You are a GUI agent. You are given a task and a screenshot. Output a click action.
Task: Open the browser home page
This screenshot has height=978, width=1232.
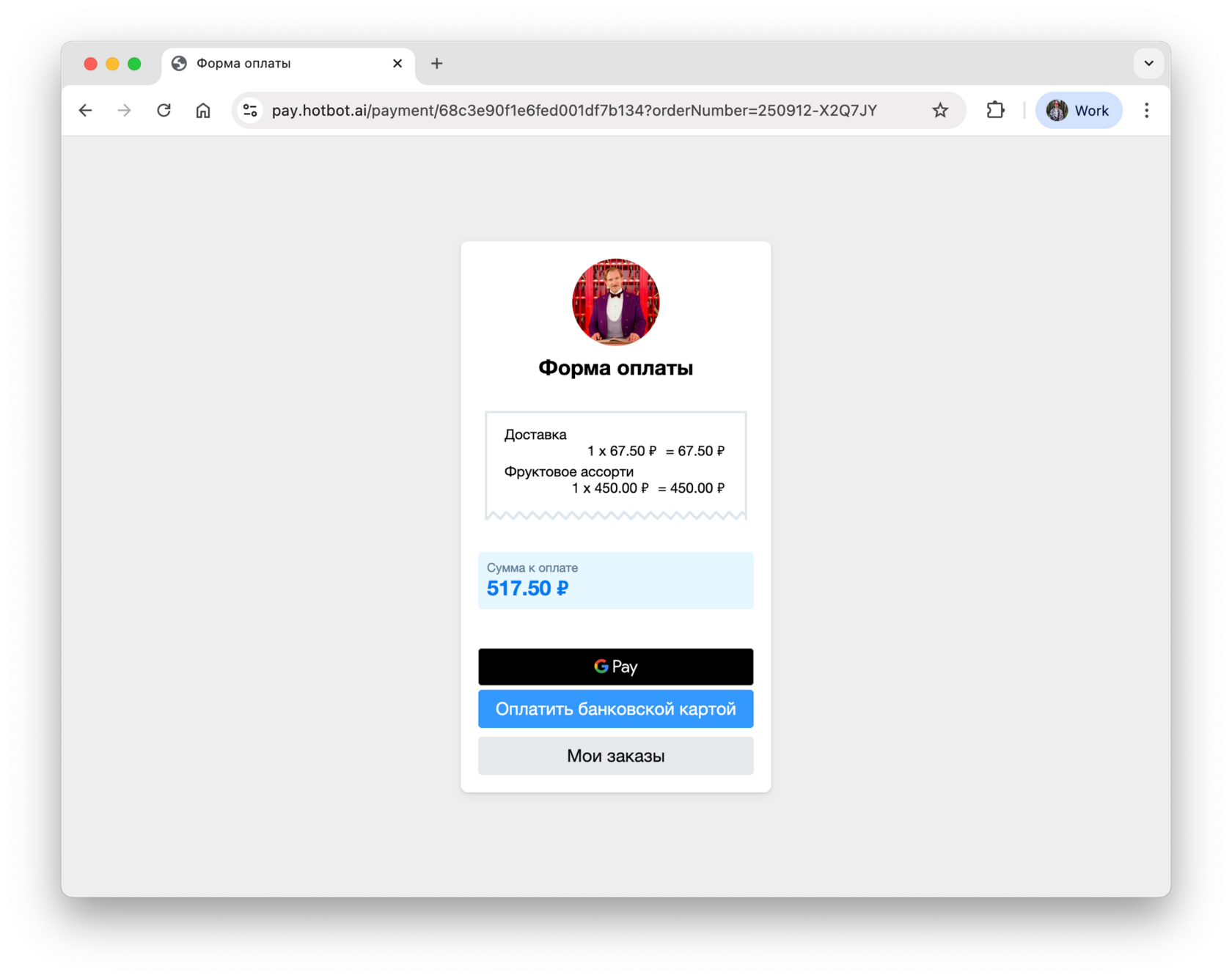(x=203, y=111)
